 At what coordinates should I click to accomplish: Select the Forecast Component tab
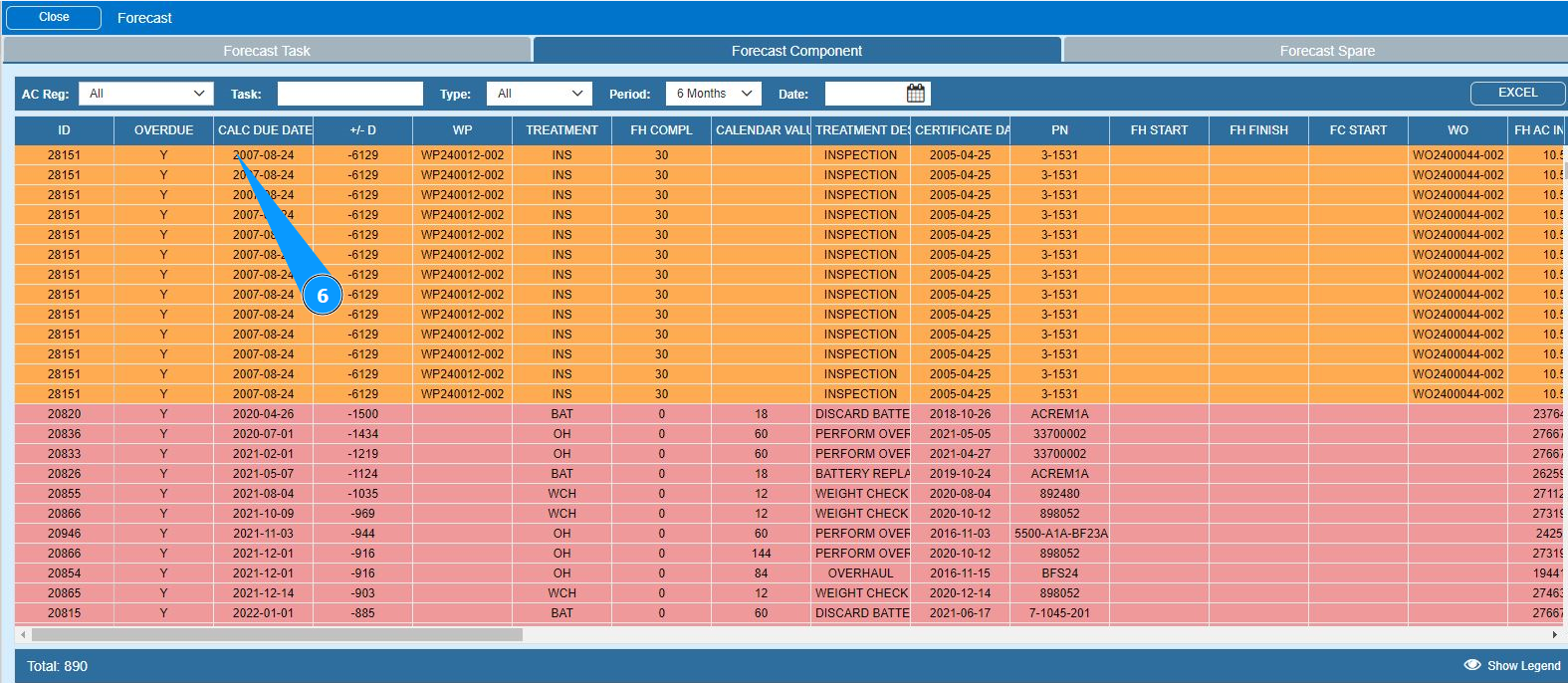pyautogui.click(x=796, y=51)
